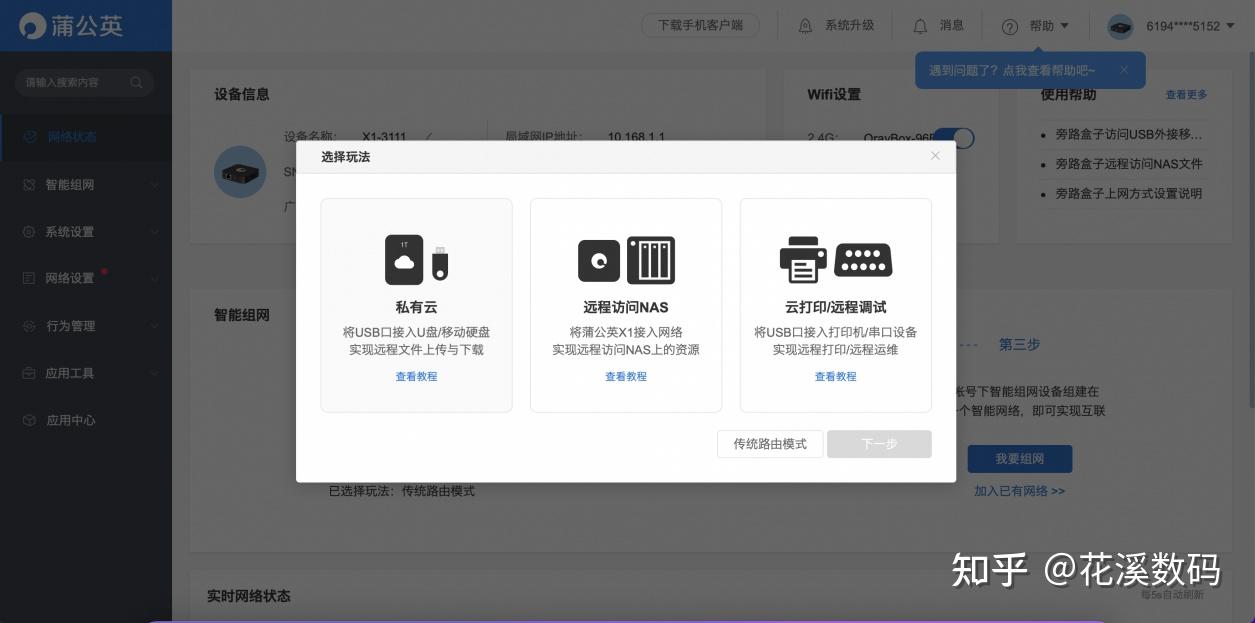Click the 网络设置 sidebar icon
This screenshot has width=1255, height=623.
tap(30, 278)
